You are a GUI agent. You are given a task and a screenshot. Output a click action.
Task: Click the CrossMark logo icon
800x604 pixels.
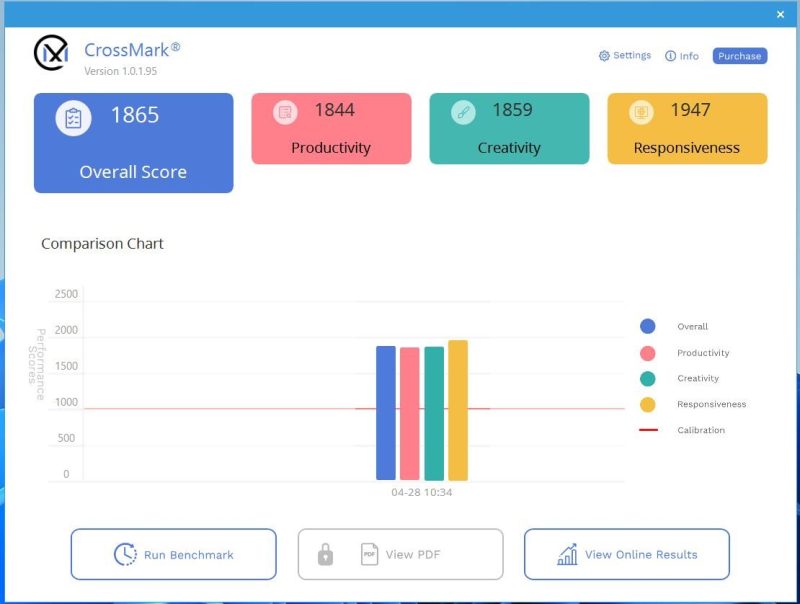pos(51,53)
